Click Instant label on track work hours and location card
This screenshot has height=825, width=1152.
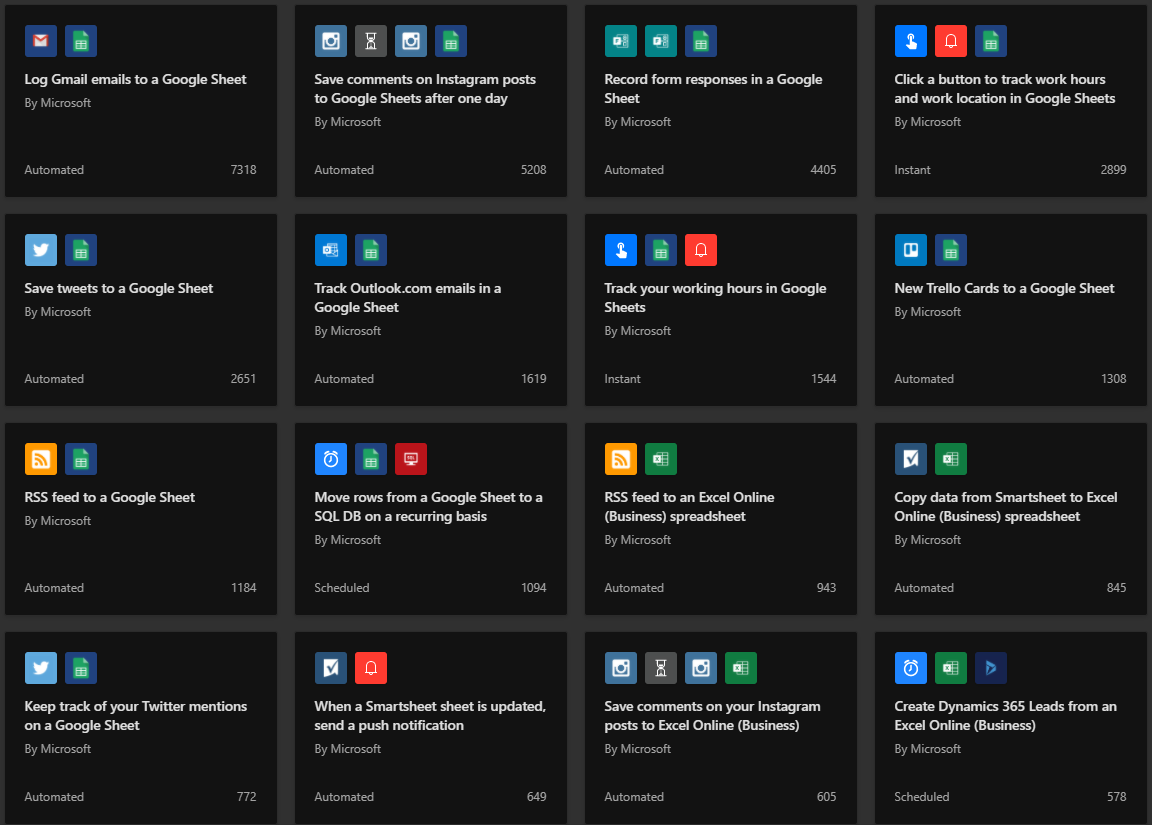pyautogui.click(x=912, y=170)
